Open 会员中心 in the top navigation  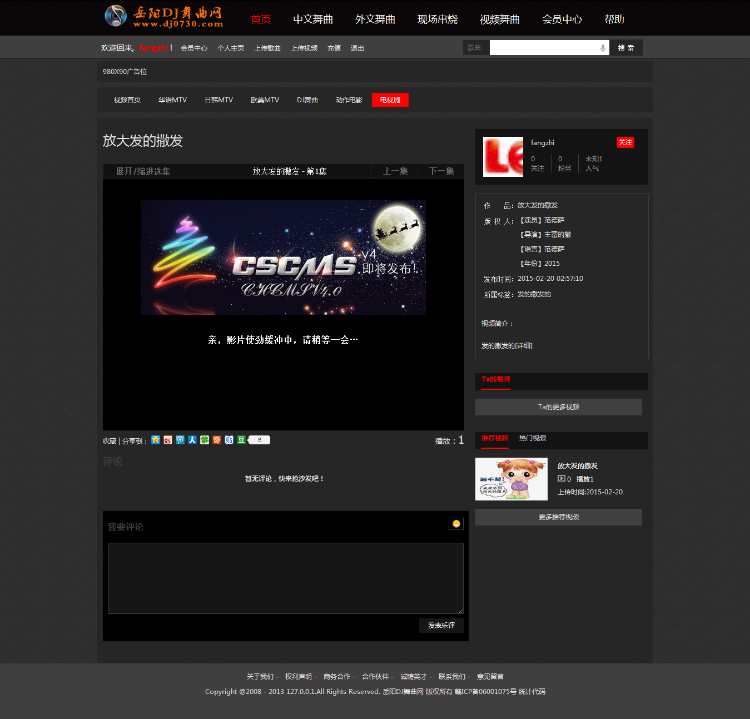pyautogui.click(x=562, y=19)
